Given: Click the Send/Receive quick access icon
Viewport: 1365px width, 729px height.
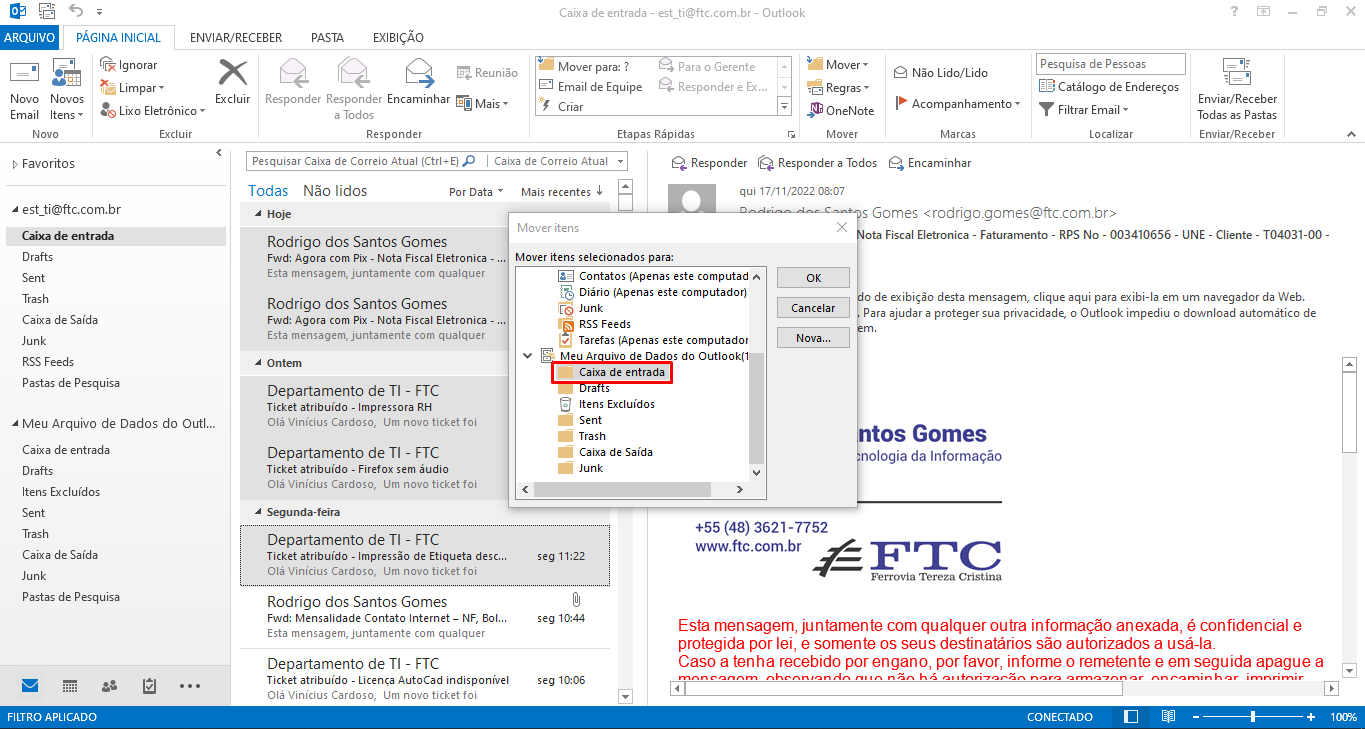Looking at the screenshot, I should tap(46, 12).
